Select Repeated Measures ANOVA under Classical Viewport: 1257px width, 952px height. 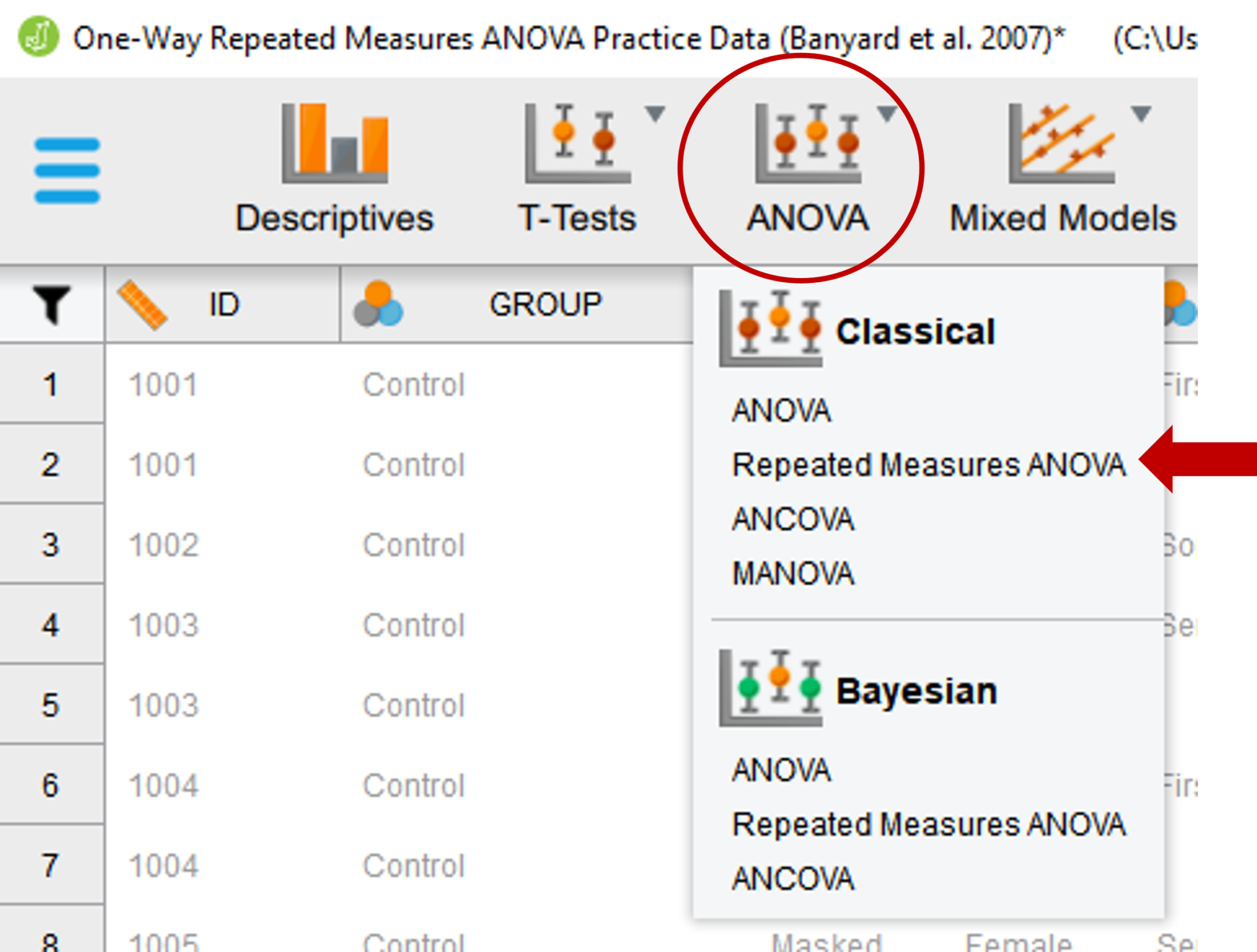(930, 465)
